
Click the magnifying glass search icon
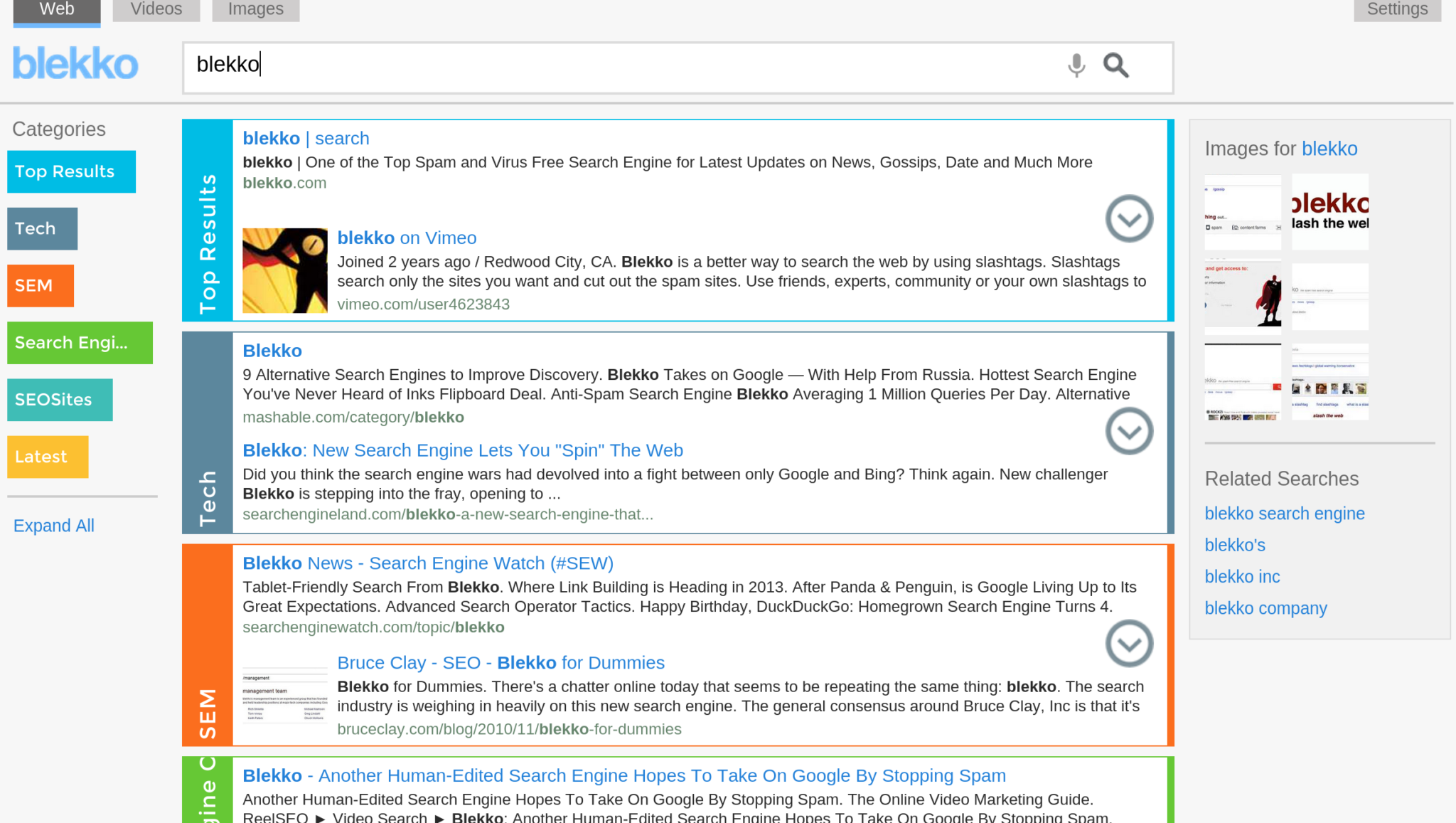1115,65
